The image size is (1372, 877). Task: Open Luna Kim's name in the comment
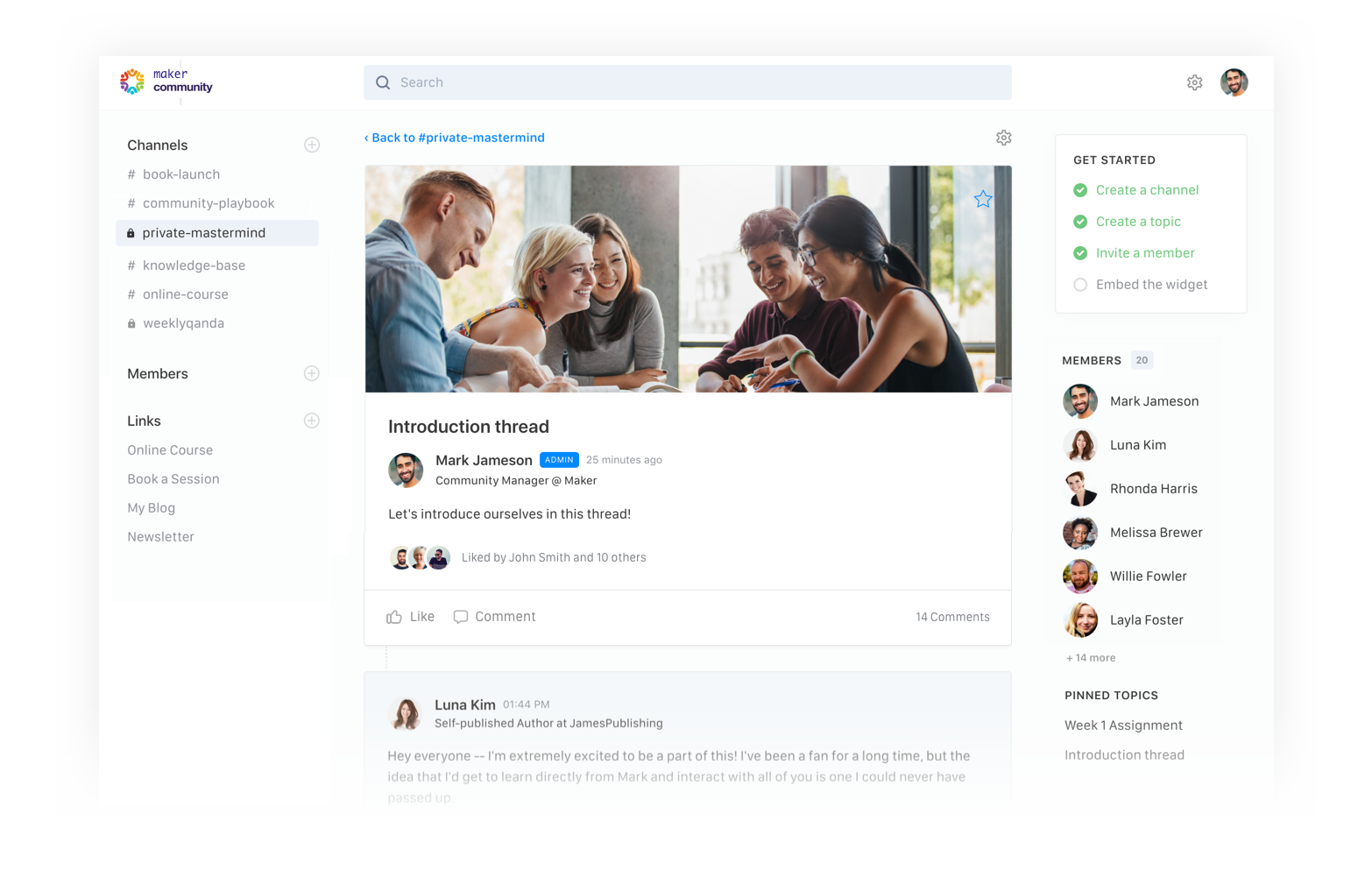point(465,704)
